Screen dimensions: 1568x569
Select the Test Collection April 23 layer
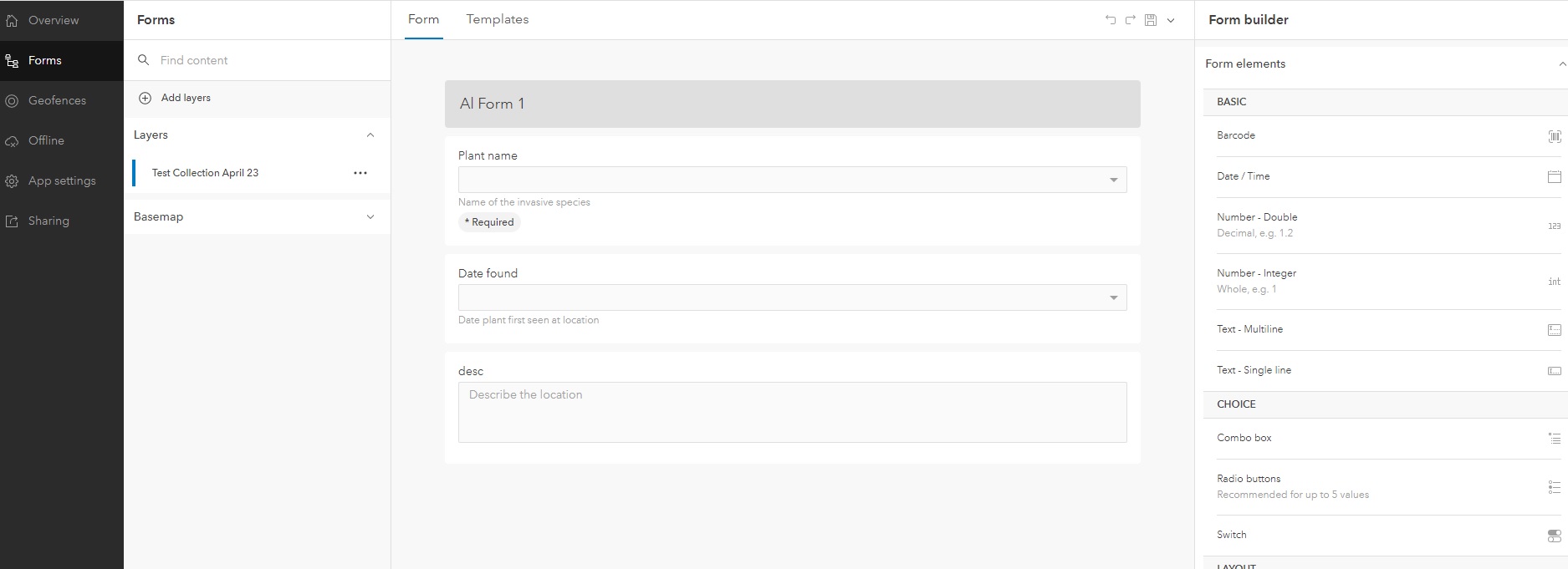click(206, 173)
